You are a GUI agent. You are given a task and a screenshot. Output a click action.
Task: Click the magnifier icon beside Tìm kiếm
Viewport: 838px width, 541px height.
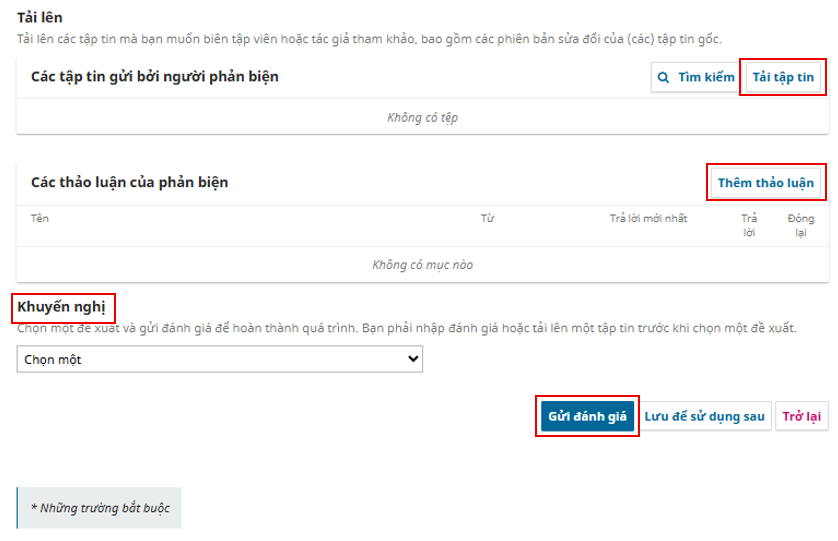pyautogui.click(x=663, y=77)
